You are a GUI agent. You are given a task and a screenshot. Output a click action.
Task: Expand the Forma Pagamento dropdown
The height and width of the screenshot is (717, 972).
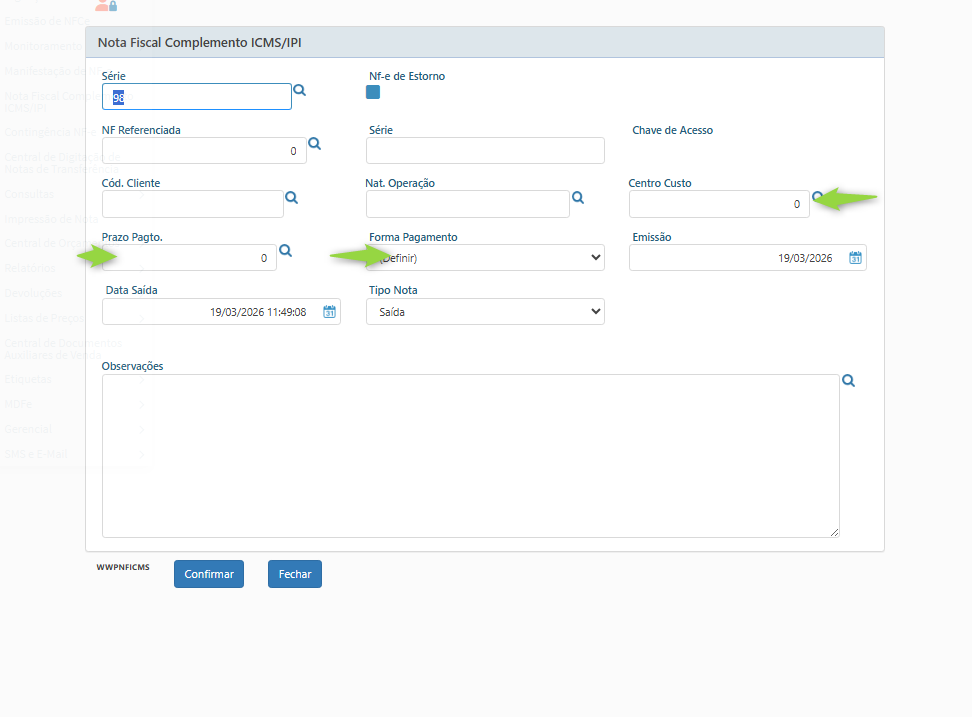(x=485, y=258)
